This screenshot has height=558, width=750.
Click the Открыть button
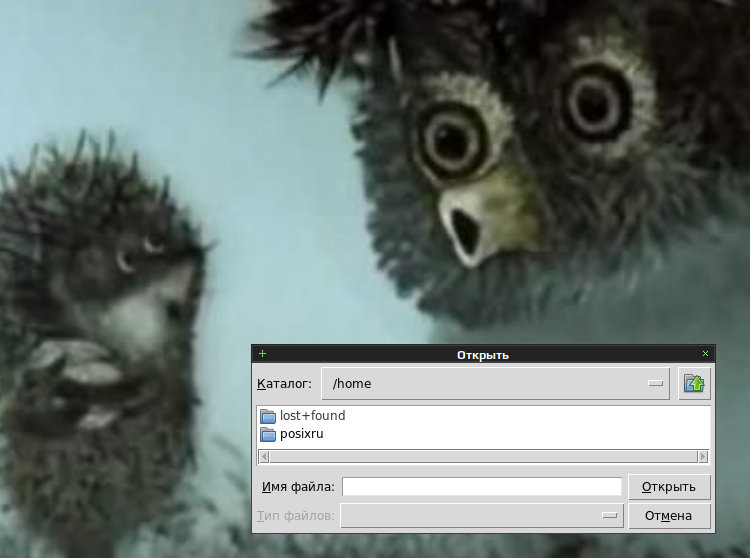(x=669, y=487)
